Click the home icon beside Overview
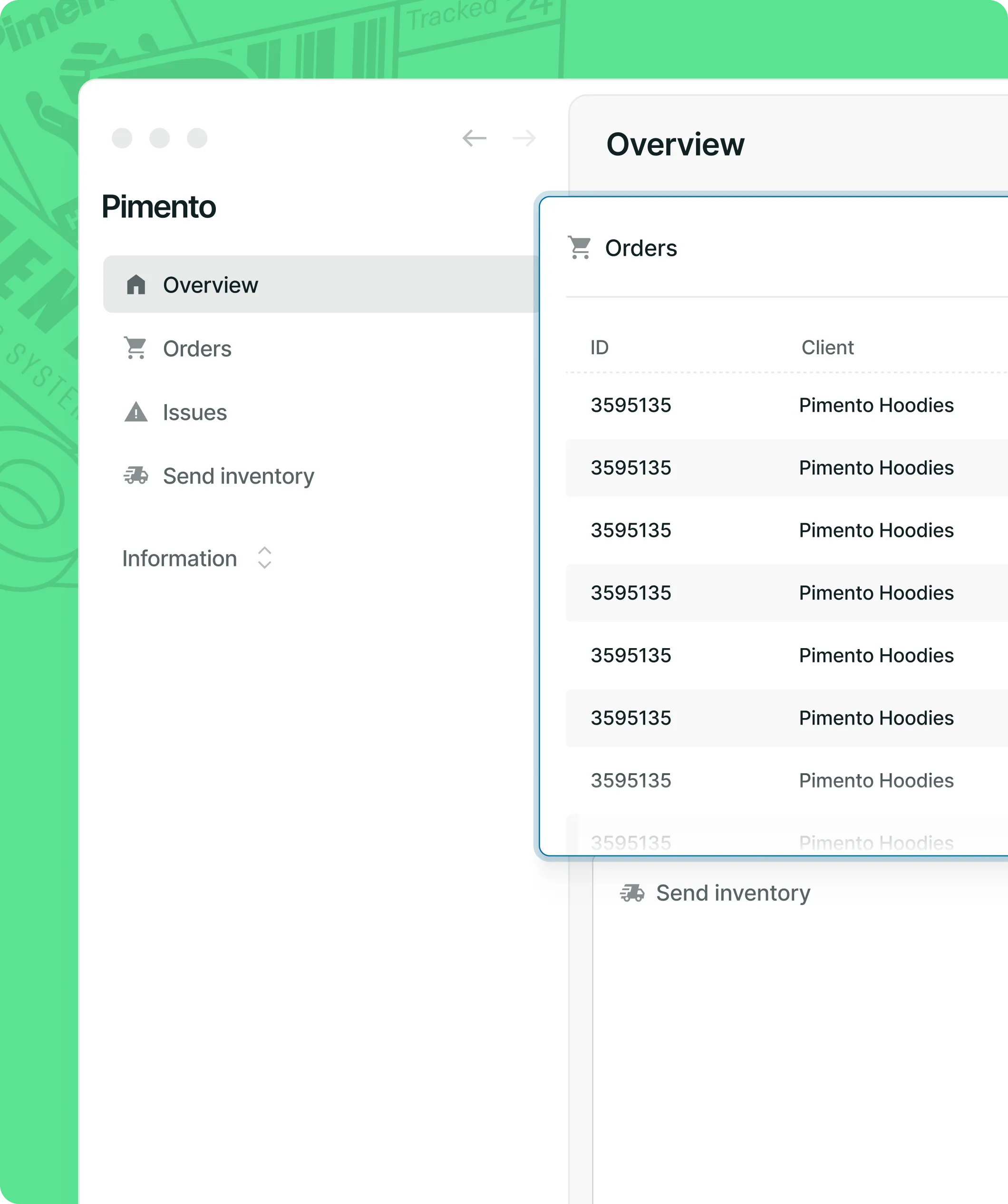Image resolution: width=1008 pixels, height=1204 pixels. [136, 284]
